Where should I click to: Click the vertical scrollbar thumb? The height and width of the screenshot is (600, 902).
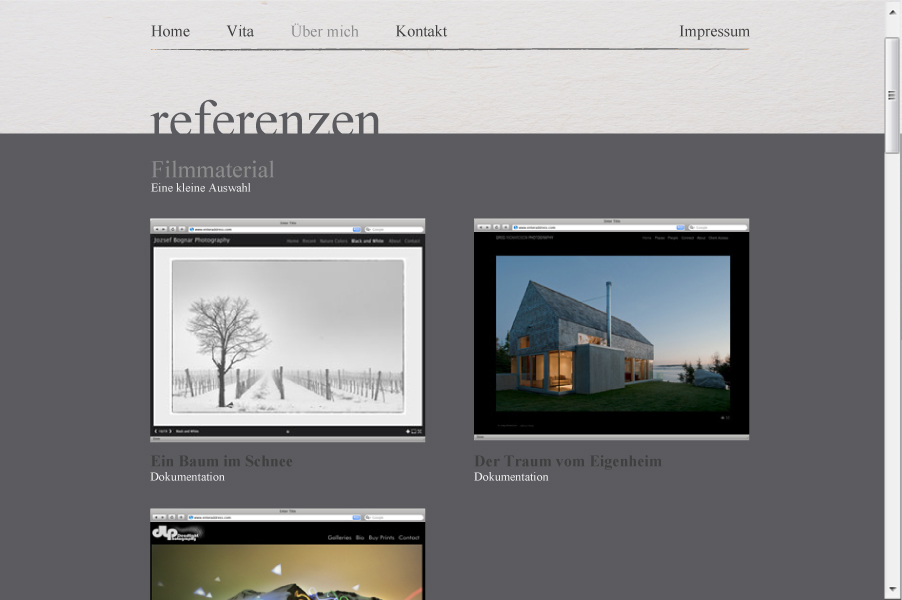click(x=892, y=95)
